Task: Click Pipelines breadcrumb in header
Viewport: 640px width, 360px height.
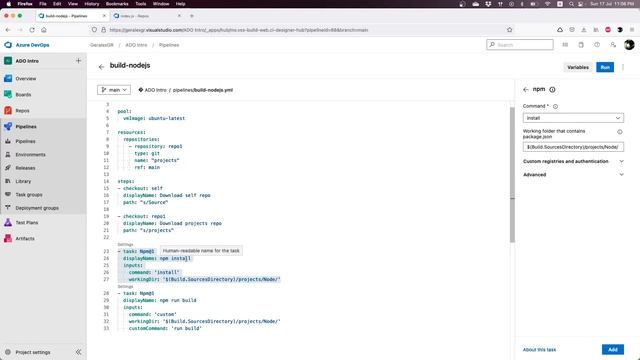Action: [169, 45]
